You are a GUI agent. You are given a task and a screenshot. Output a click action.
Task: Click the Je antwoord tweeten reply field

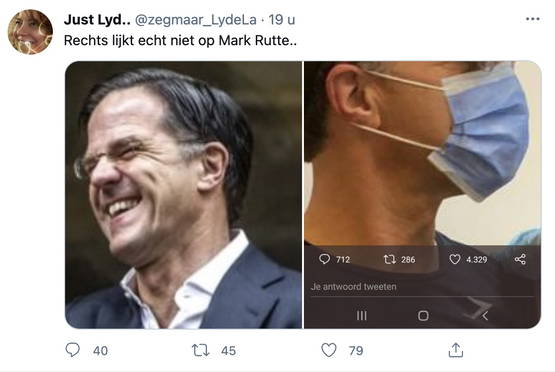422,287
